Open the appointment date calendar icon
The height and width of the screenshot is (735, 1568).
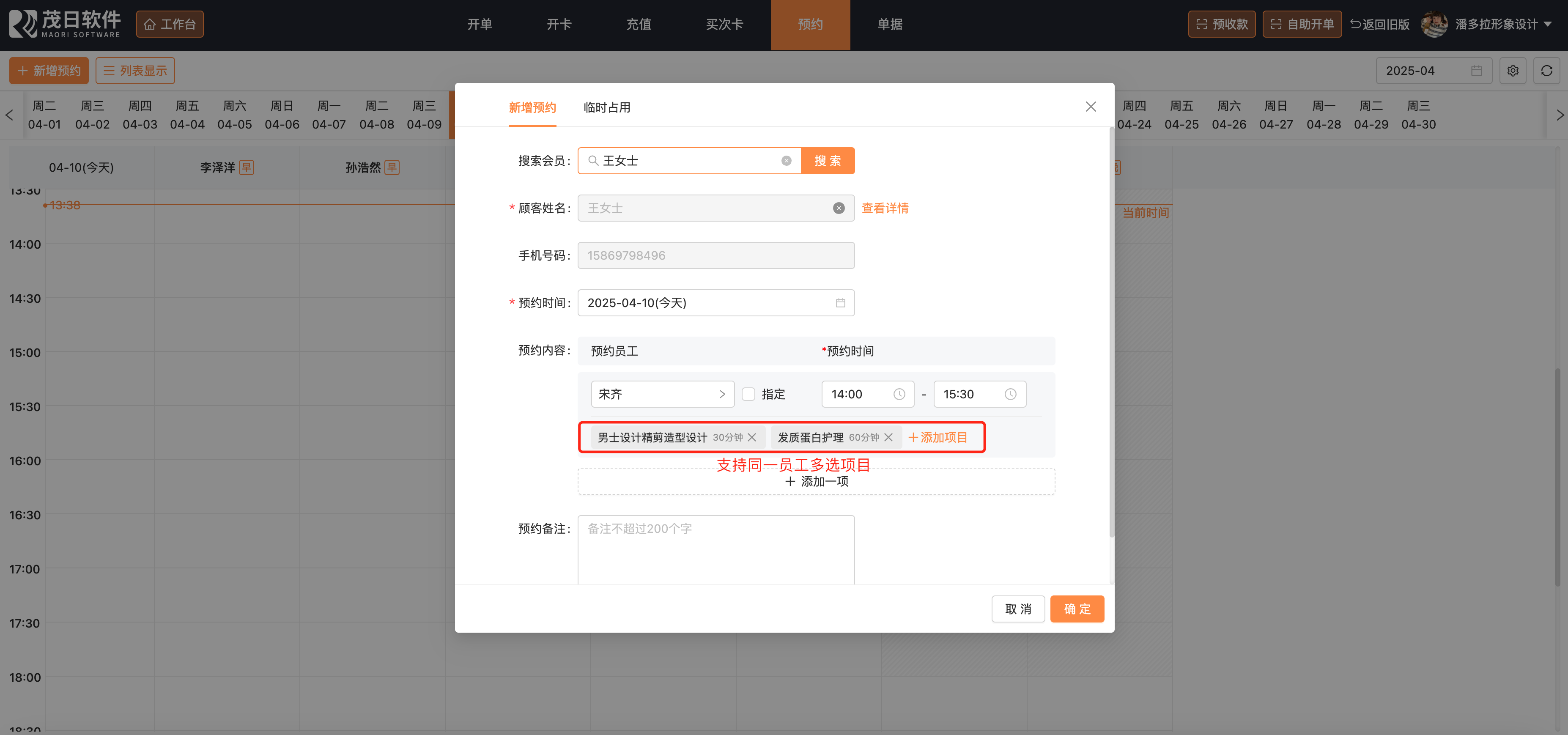840,303
